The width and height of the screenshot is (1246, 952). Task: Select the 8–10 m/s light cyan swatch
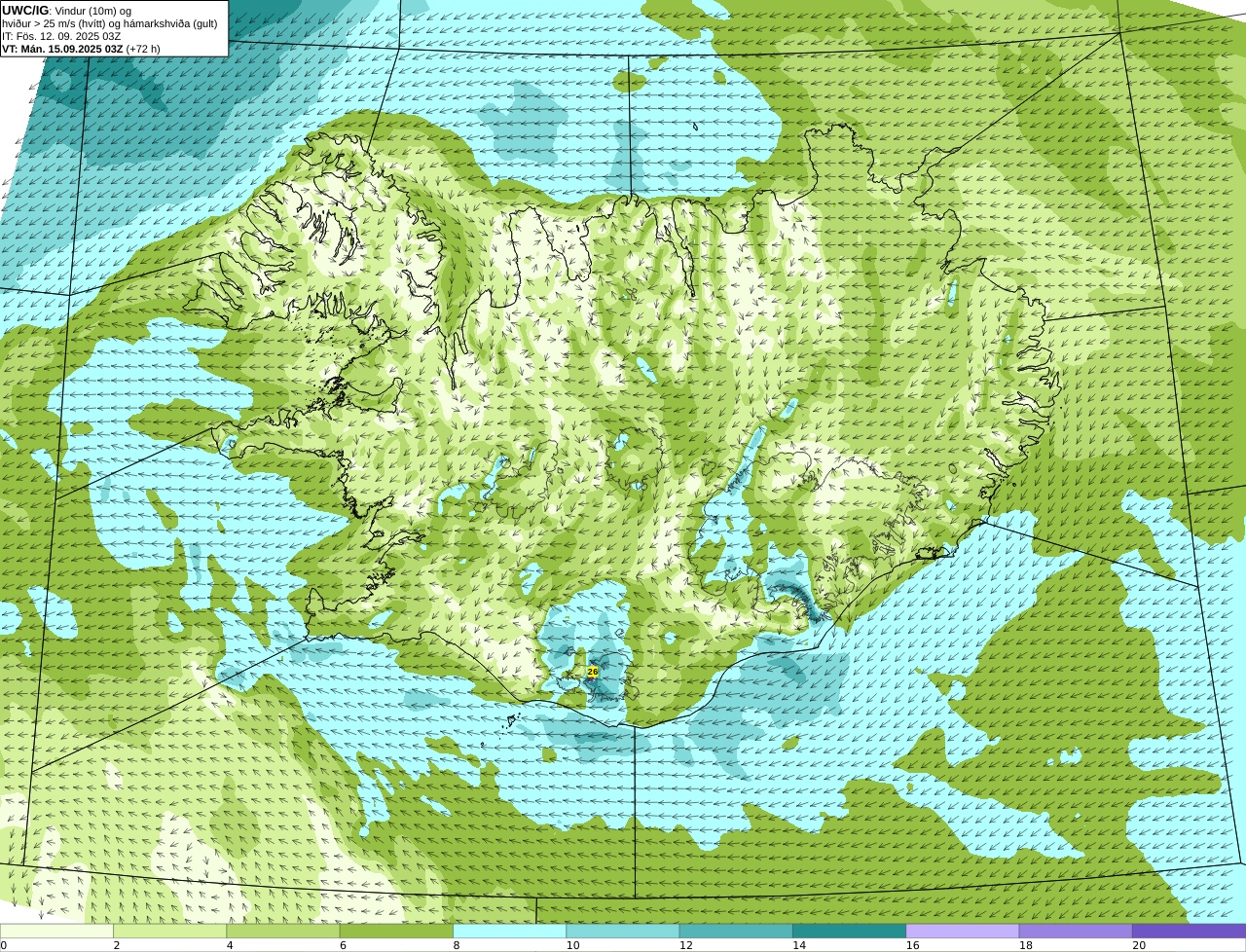coord(510,931)
